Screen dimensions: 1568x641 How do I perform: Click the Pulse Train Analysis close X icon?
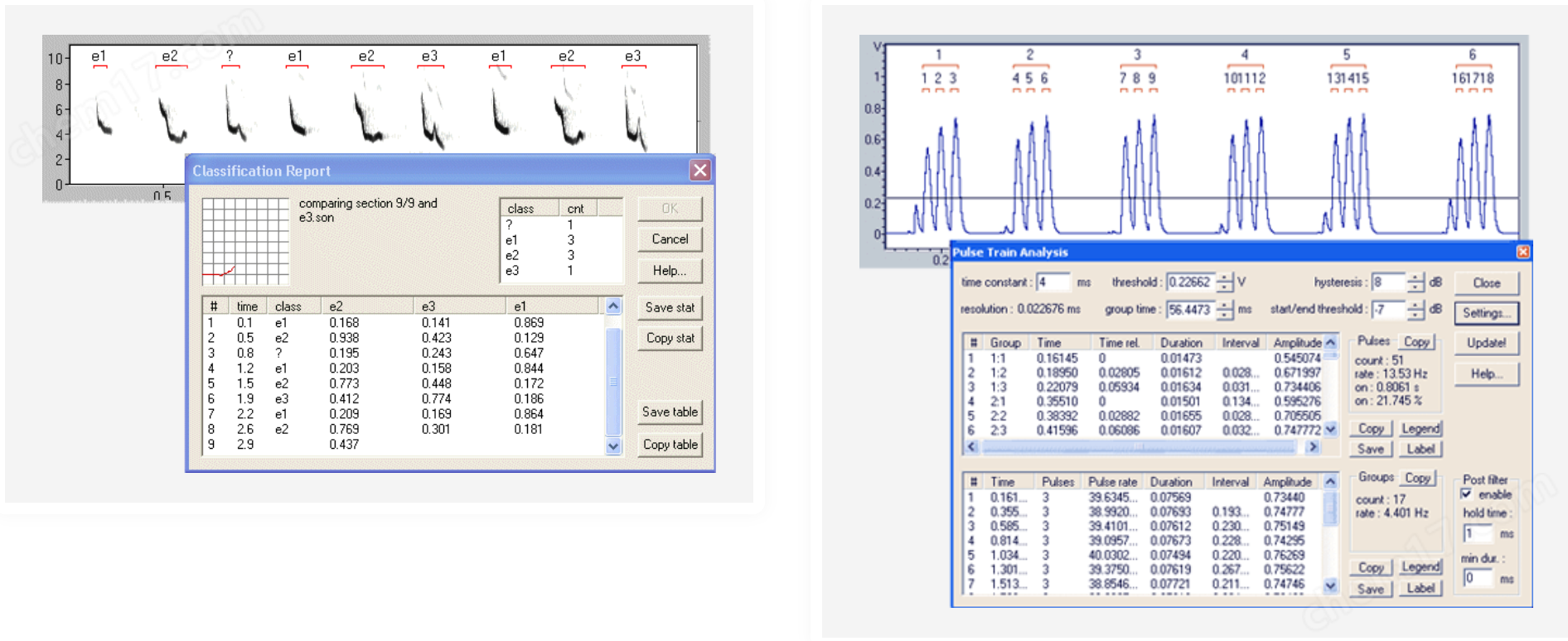[1522, 252]
